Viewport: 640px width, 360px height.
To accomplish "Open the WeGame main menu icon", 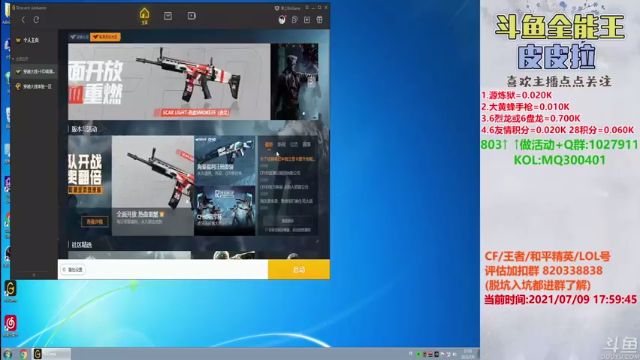I will (307, 7).
